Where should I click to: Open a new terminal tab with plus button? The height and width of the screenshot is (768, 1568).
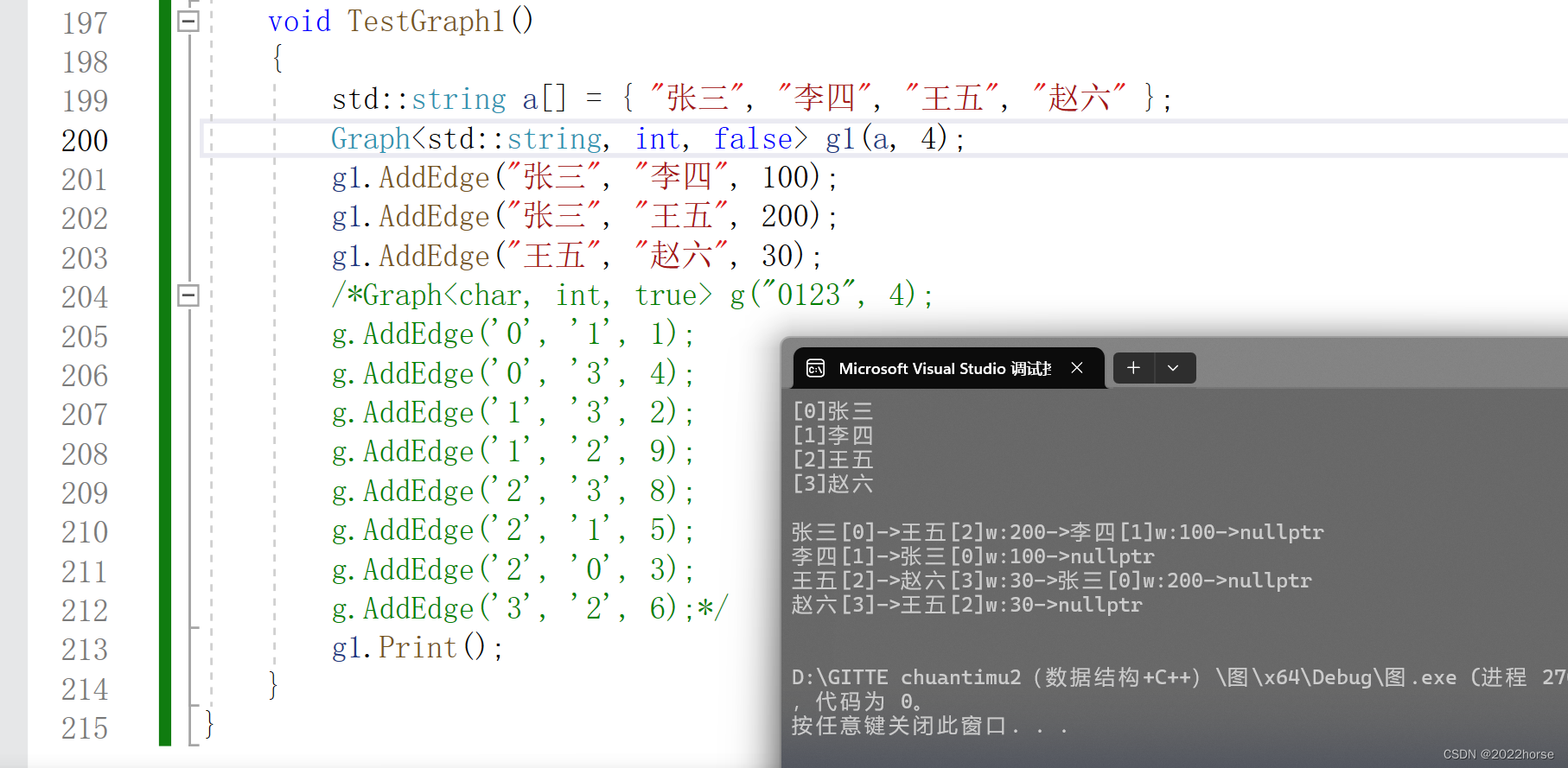(x=1133, y=368)
